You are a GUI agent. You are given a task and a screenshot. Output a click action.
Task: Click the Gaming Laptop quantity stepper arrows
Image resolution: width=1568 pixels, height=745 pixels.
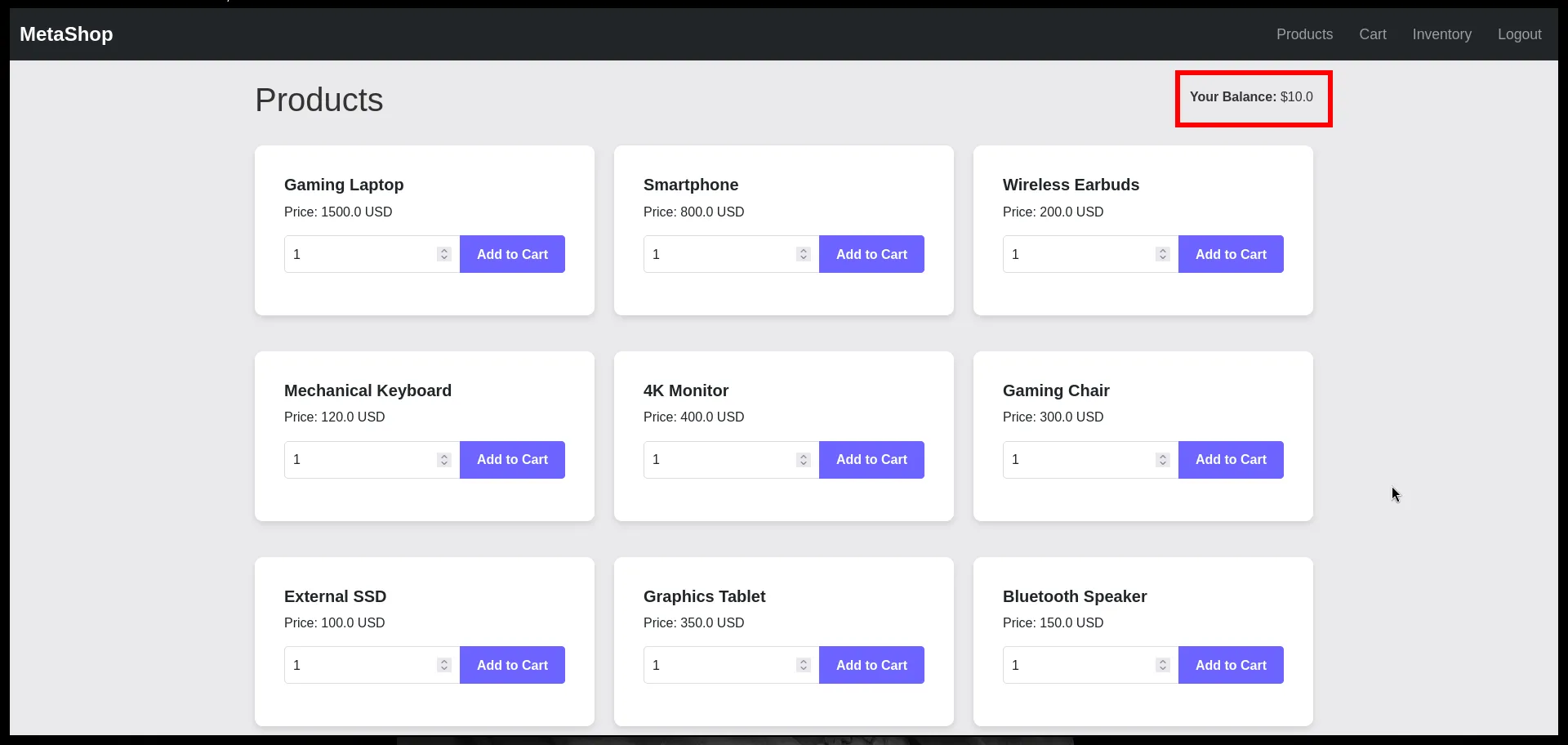tap(443, 254)
